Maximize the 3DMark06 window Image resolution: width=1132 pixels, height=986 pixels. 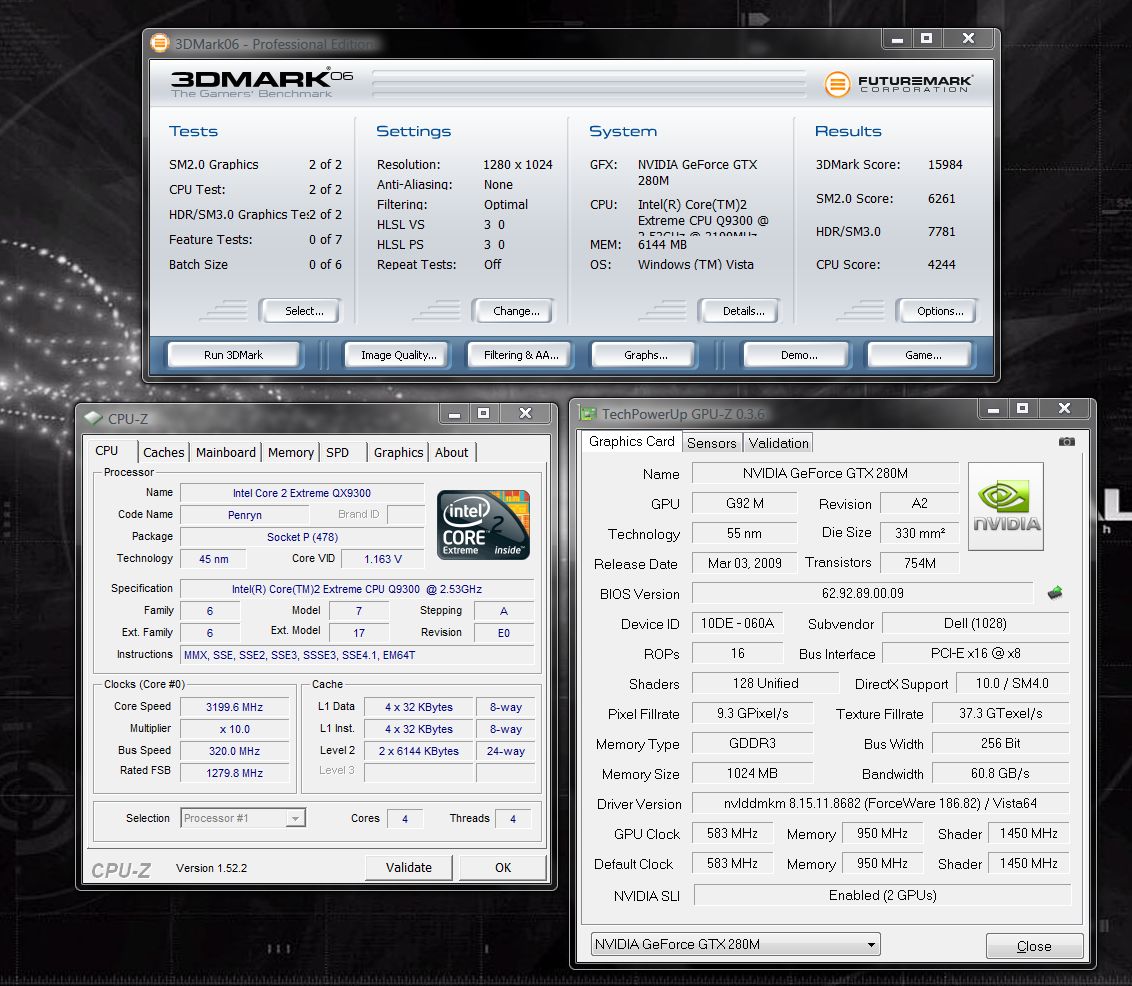pos(927,39)
